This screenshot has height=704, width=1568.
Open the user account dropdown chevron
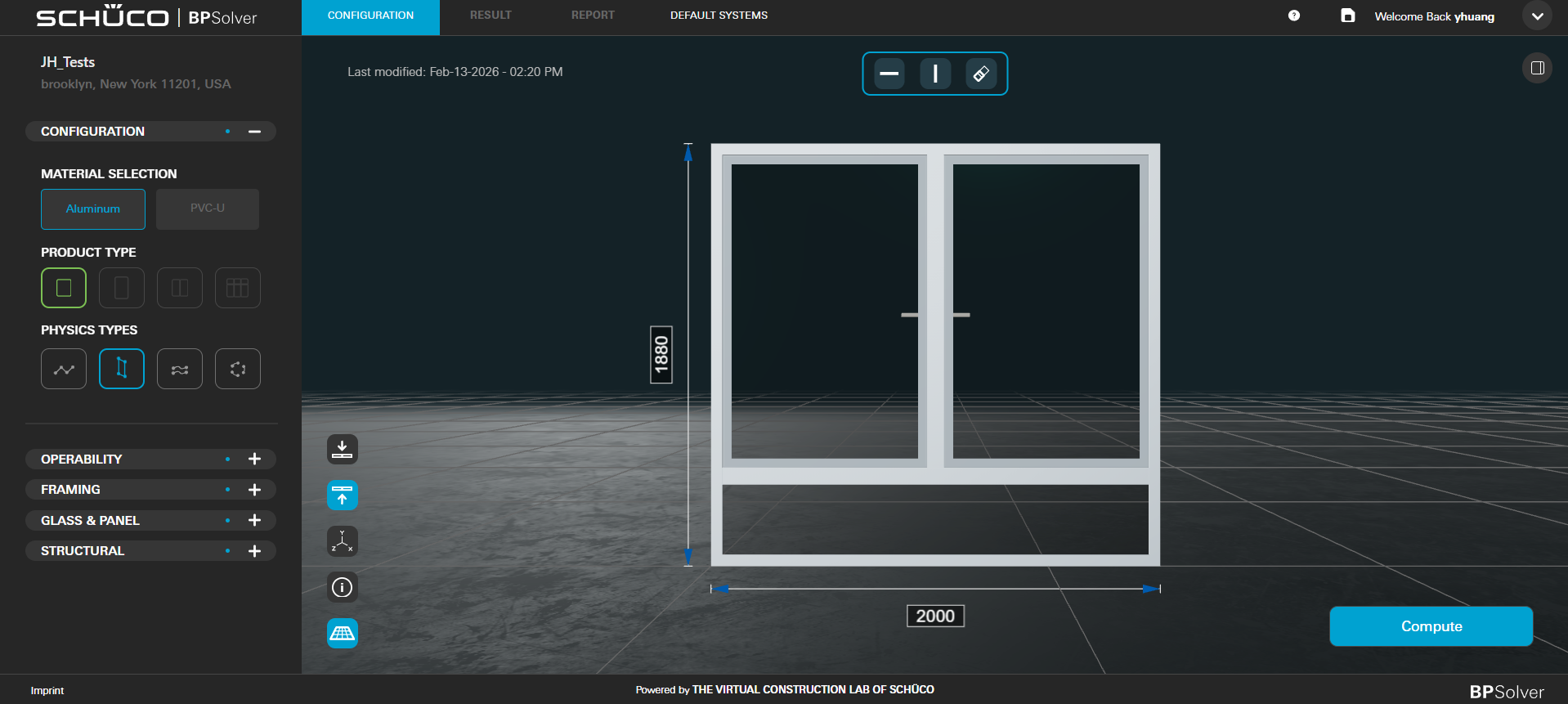tap(1537, 16)
